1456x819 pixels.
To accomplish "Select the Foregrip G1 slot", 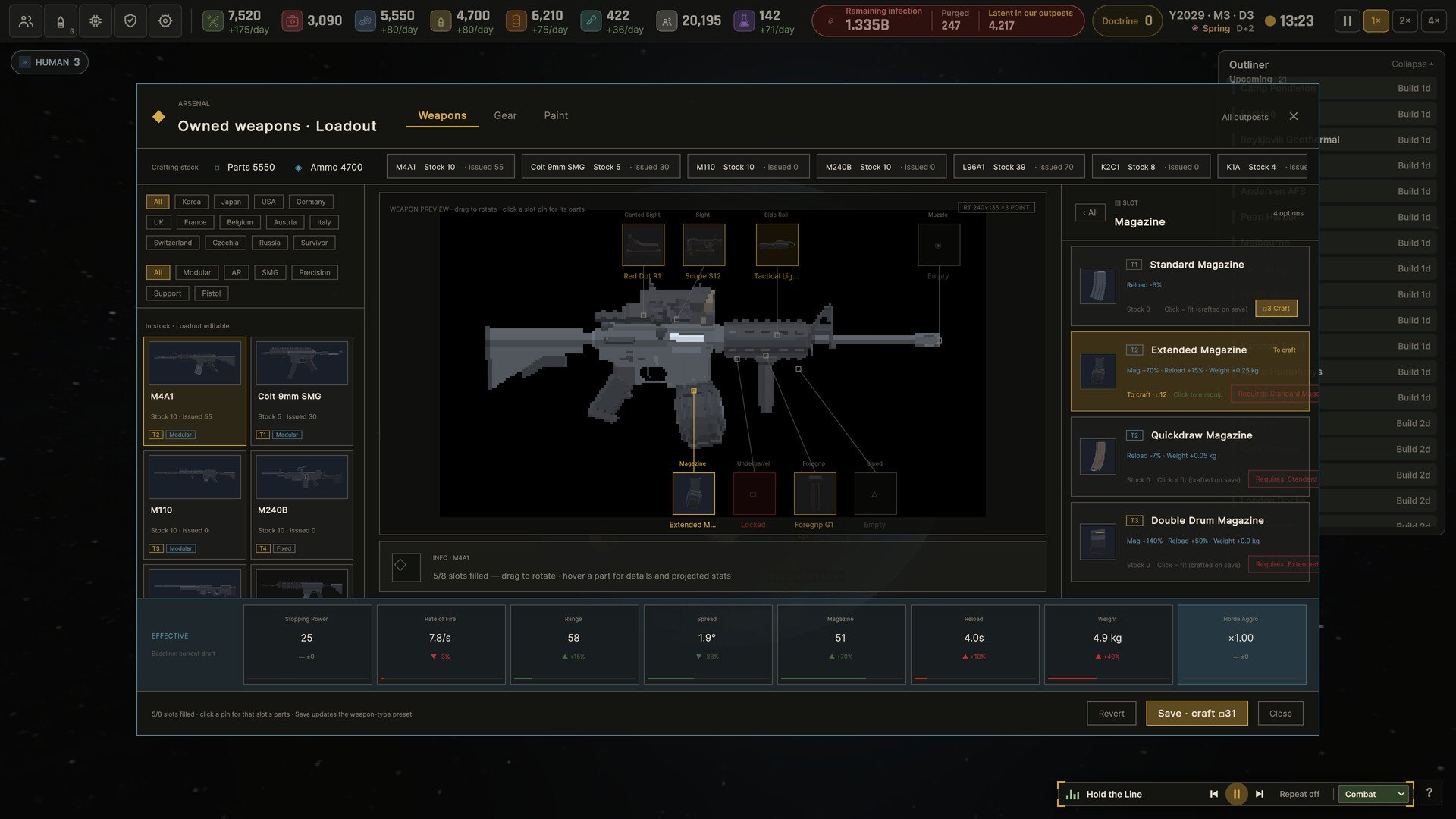I will coord(814,494).
